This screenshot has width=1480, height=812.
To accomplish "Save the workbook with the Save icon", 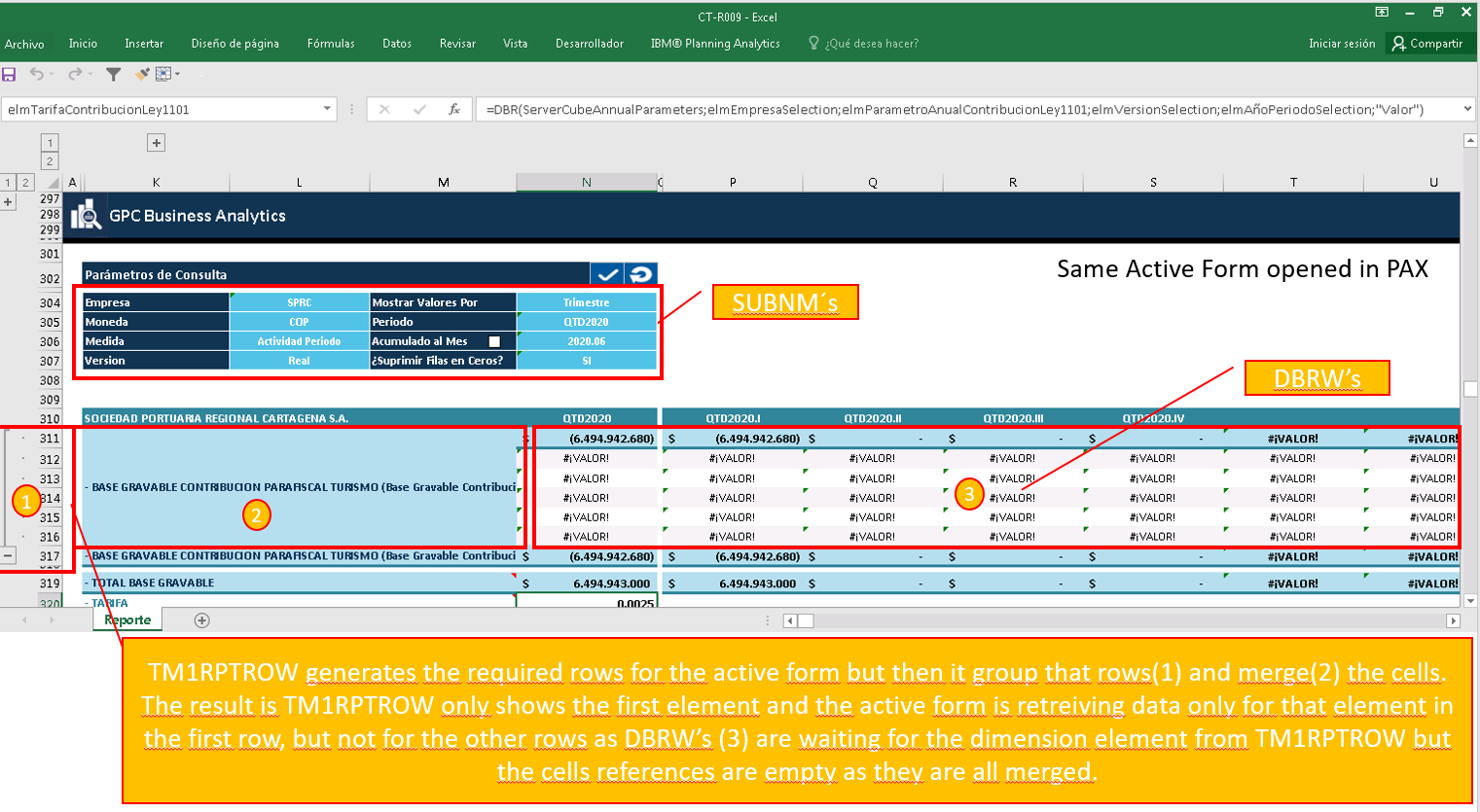I will point(9,74).
